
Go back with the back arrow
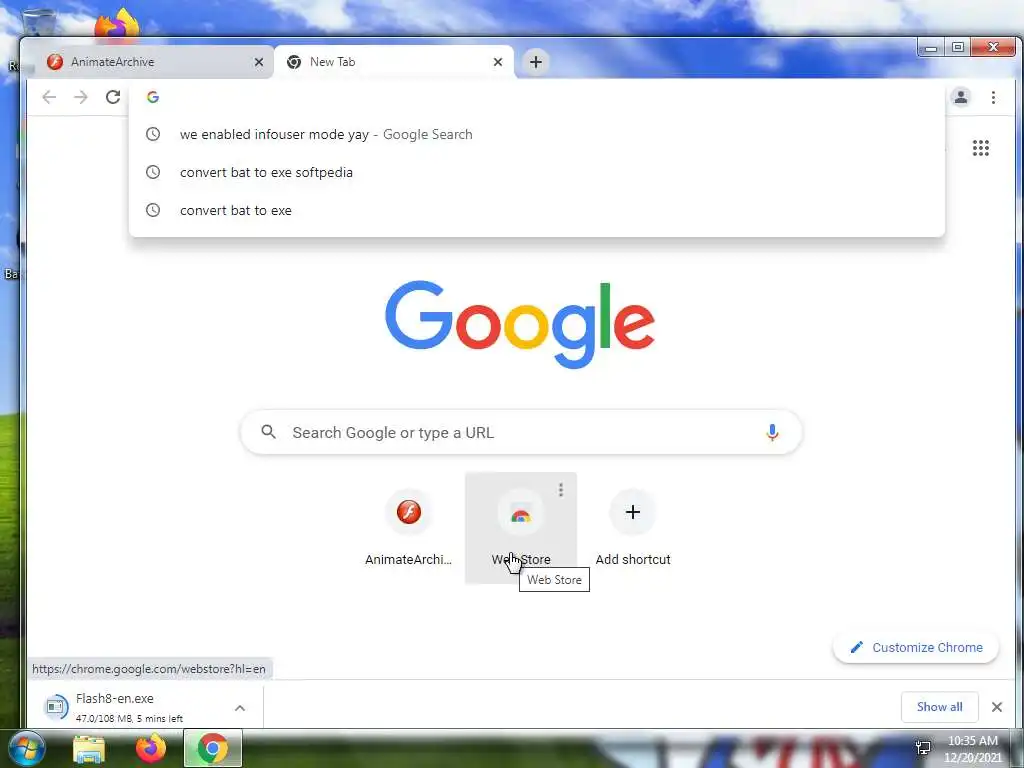pyautogui.click(x=49, y=97)
